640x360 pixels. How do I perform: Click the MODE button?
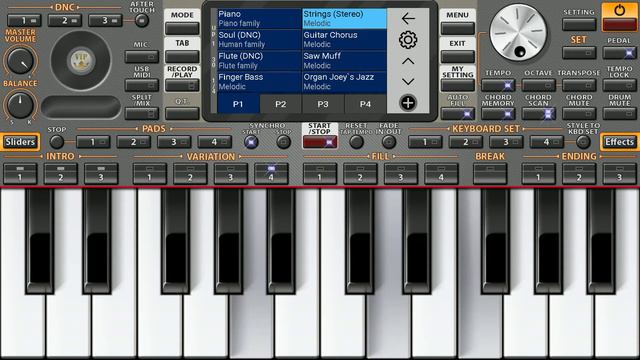[x=182, y=28]
